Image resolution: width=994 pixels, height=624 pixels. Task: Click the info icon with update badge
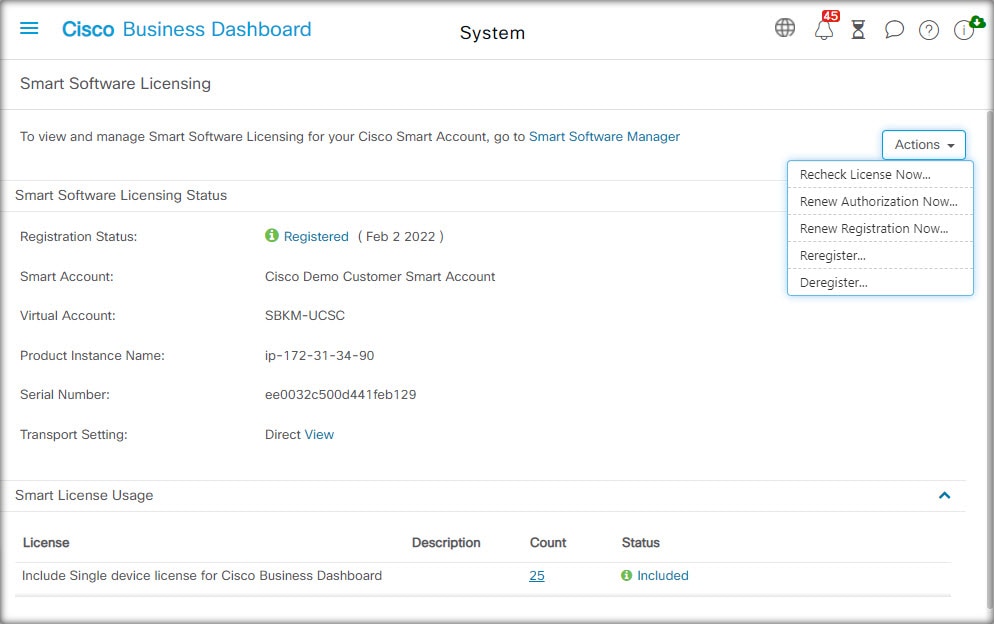pos(963,30)
